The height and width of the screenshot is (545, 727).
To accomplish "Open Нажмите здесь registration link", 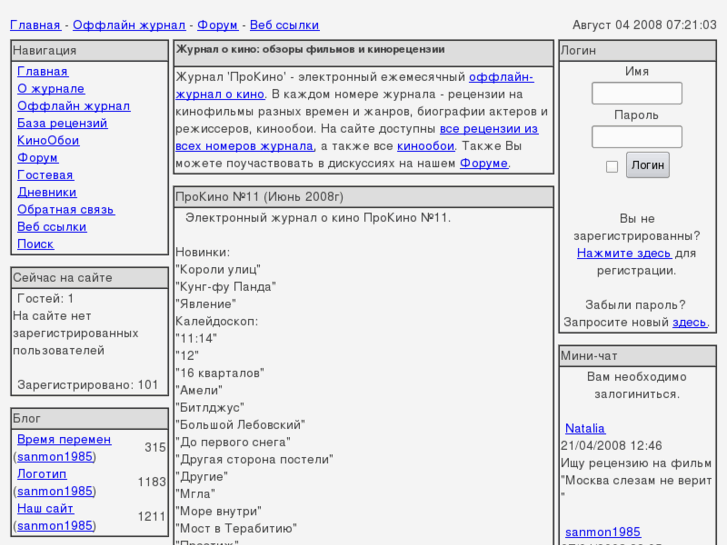I will (624, 253).
